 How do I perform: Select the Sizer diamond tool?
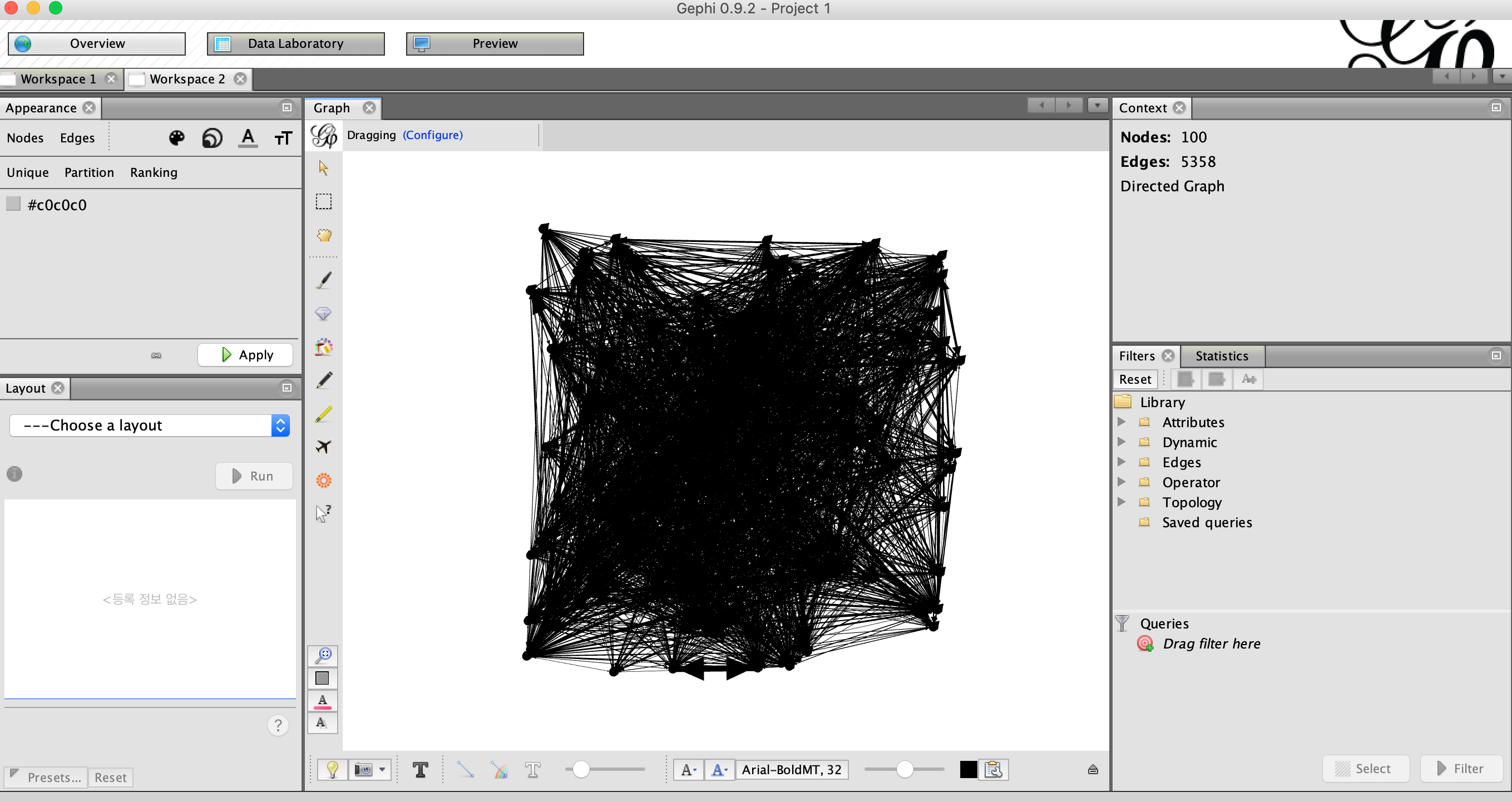point(323,313)
